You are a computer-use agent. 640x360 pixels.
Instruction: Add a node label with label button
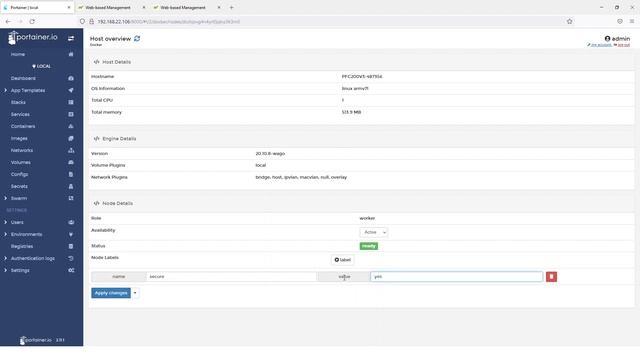tap(342, 260)
